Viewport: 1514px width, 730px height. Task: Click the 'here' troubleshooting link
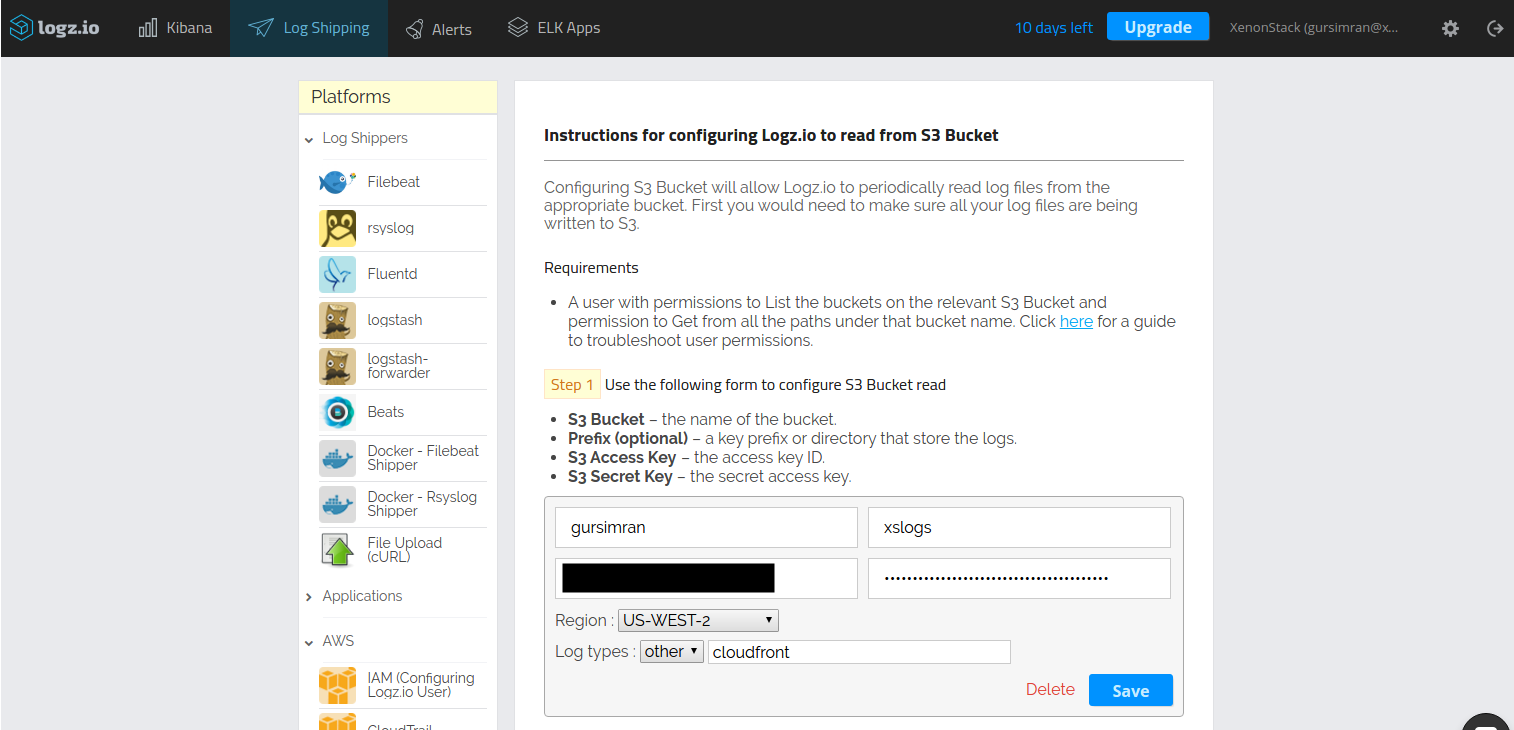(x=1076, y=321)
